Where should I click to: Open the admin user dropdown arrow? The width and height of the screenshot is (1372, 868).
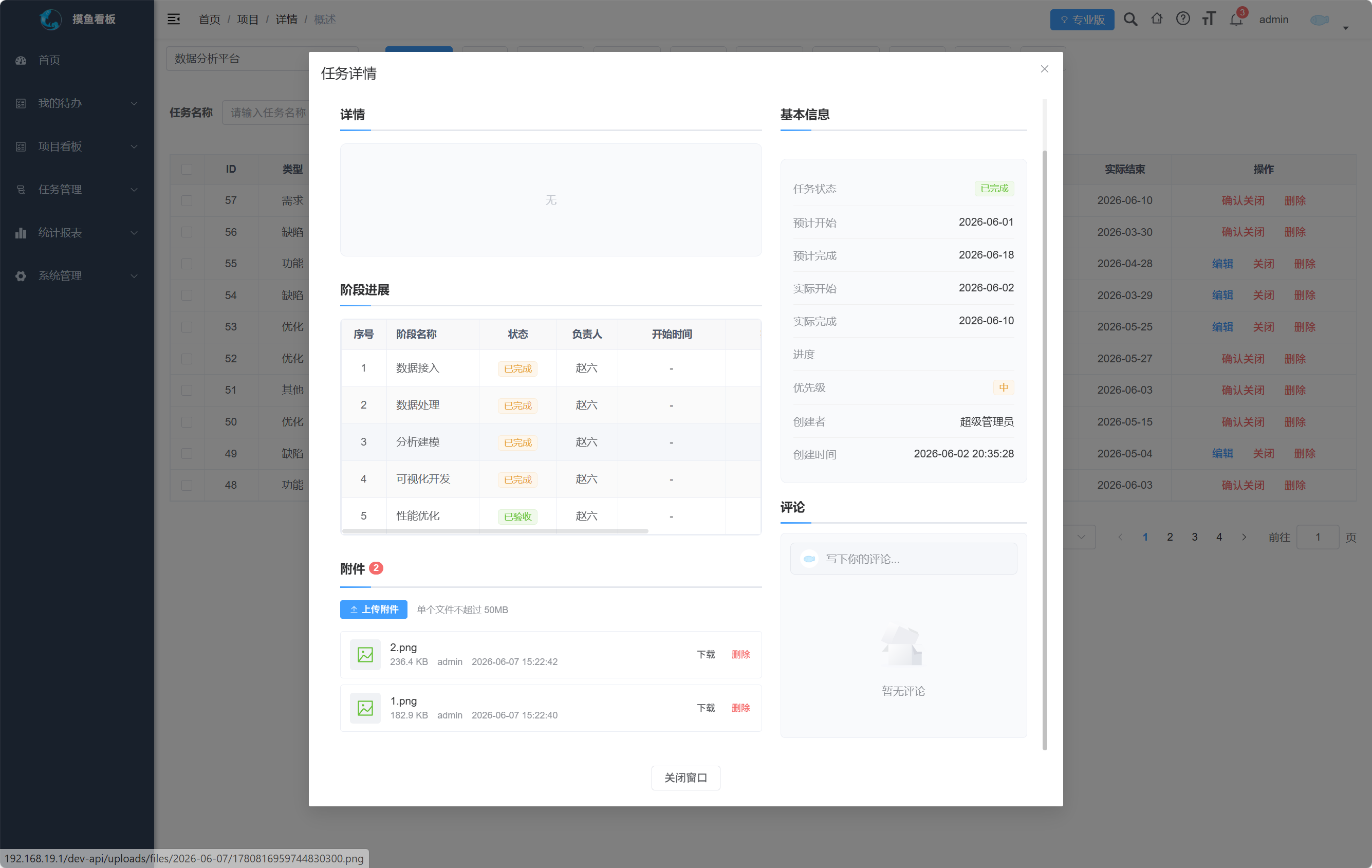1346,27
